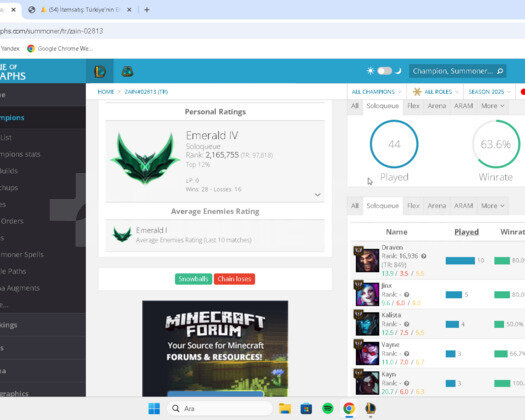Select the upper Soloqueue tab
The width and height of the screenshot is (525, 420).
383,106
